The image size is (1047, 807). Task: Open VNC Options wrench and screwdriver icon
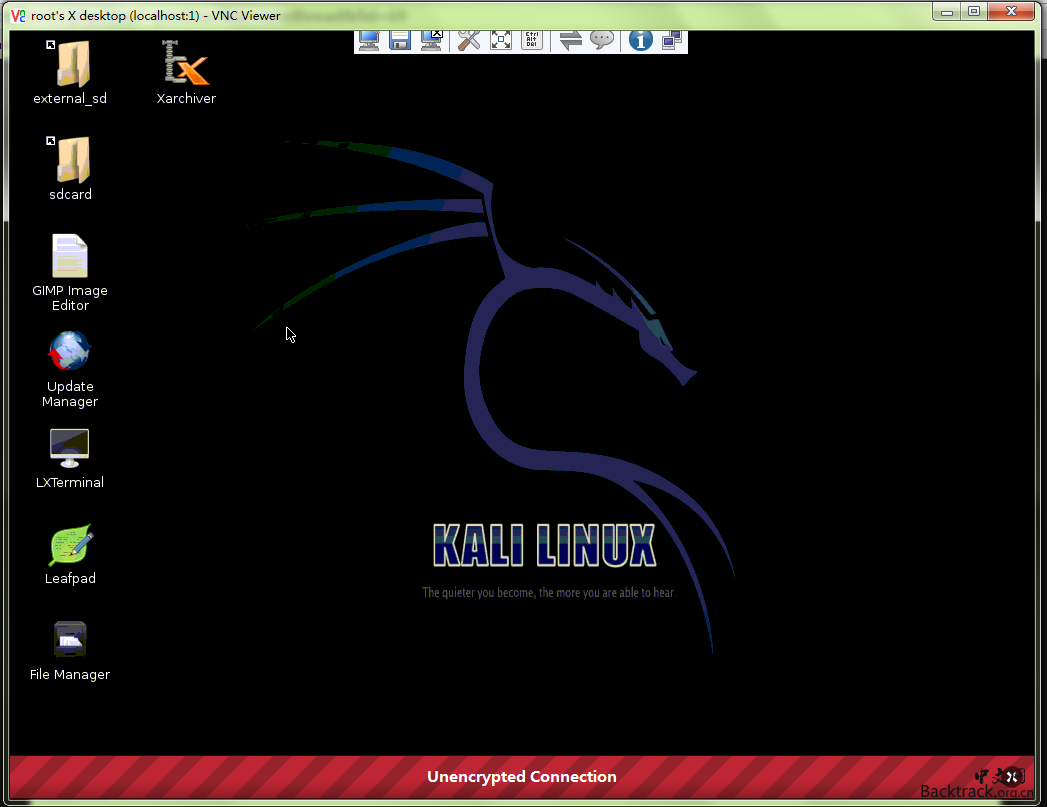(x=469, y=41)
